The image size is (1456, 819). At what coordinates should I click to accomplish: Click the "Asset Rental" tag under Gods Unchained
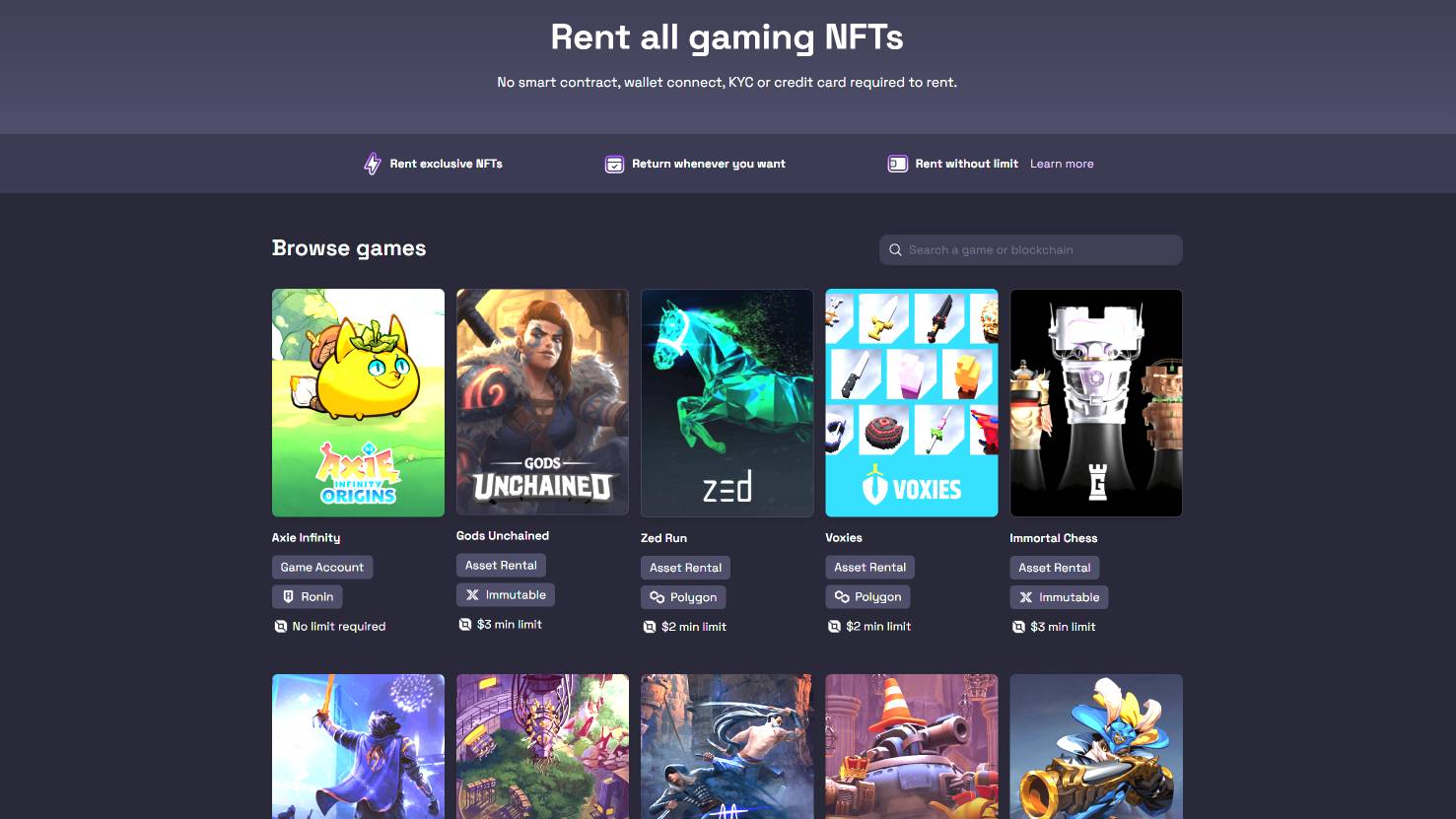pos(501,564)
